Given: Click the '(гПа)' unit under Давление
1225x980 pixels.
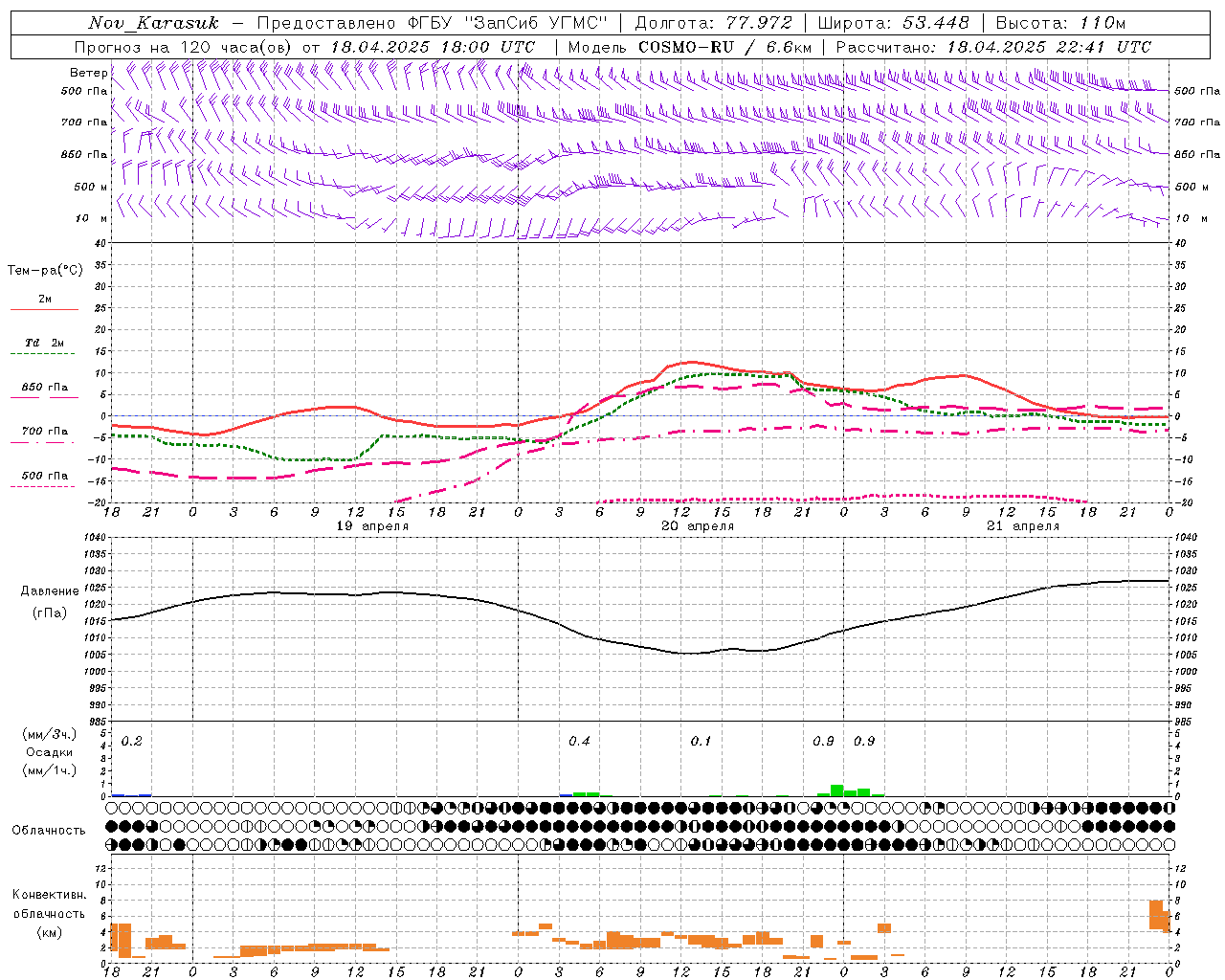Looking at the screenshot, I should 50,613.
